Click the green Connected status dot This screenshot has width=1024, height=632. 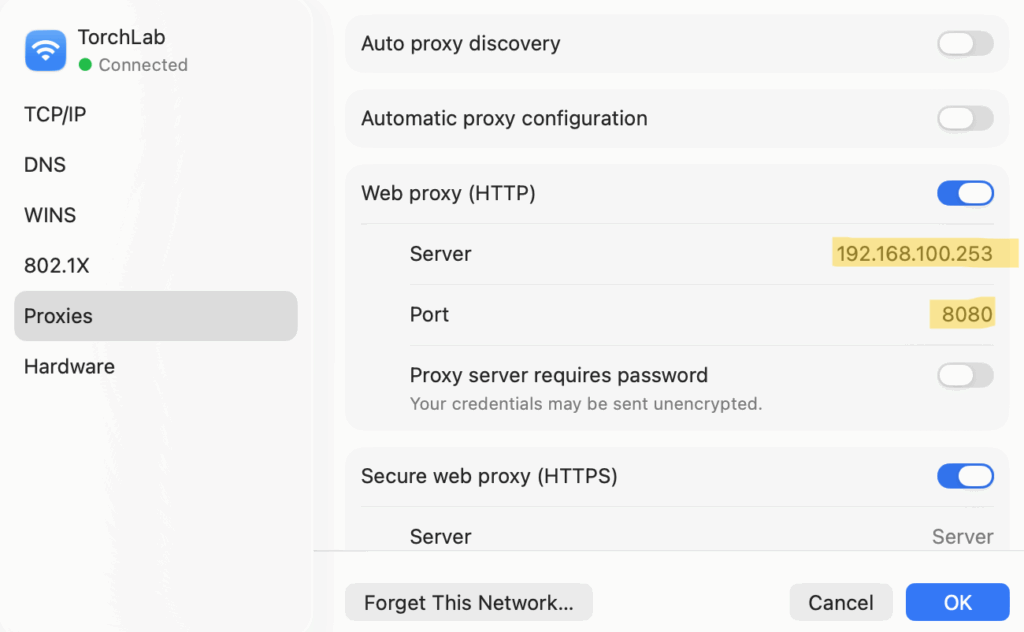coord(85,65)
